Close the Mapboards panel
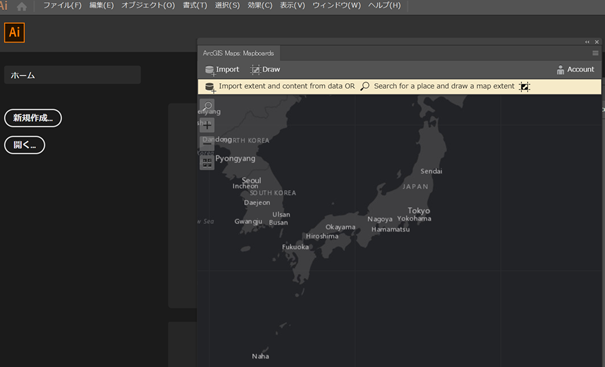This screenshot has width=605, height=367. [597, 42]
